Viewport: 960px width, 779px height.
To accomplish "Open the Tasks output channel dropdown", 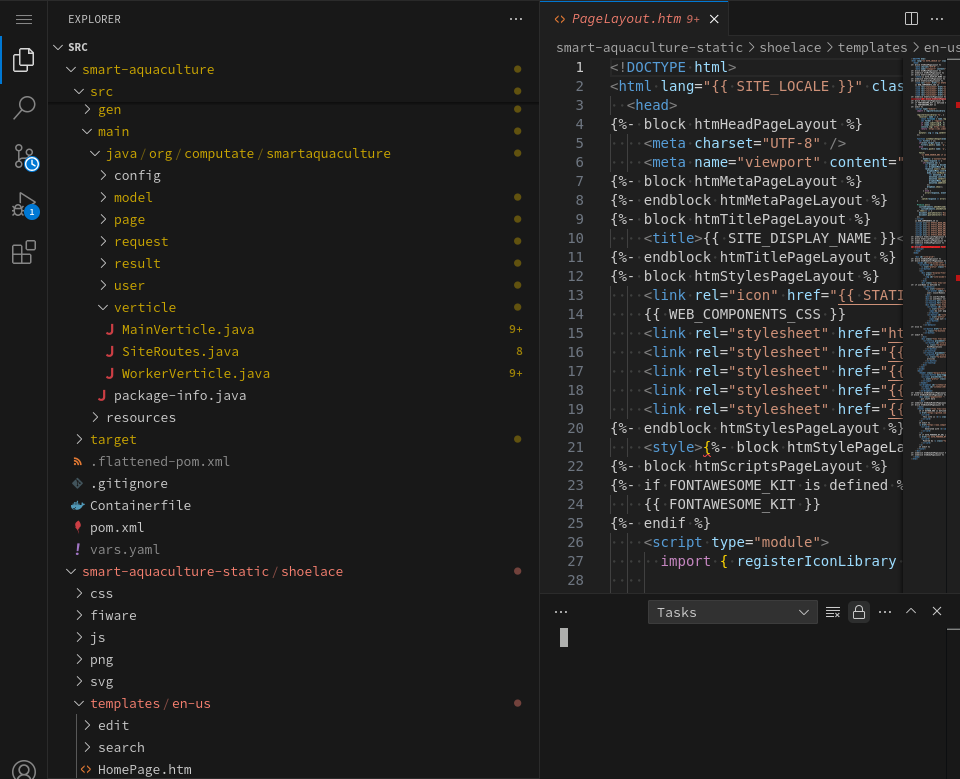I will (x=732, y=612).
